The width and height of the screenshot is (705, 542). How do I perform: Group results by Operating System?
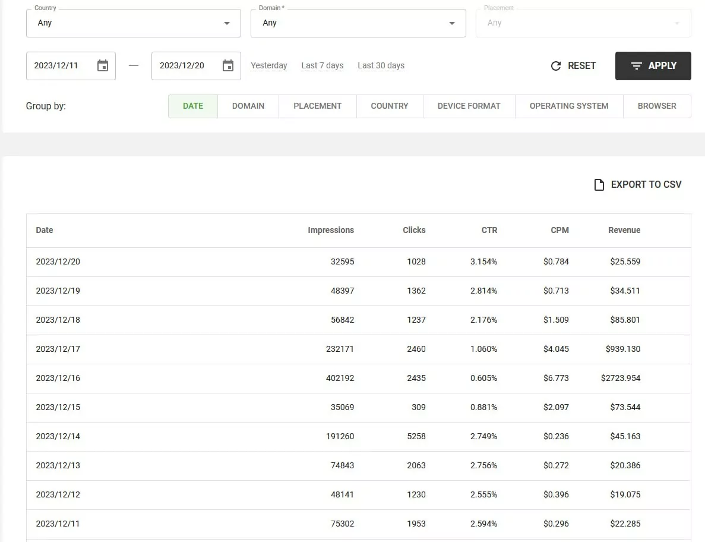569,106
